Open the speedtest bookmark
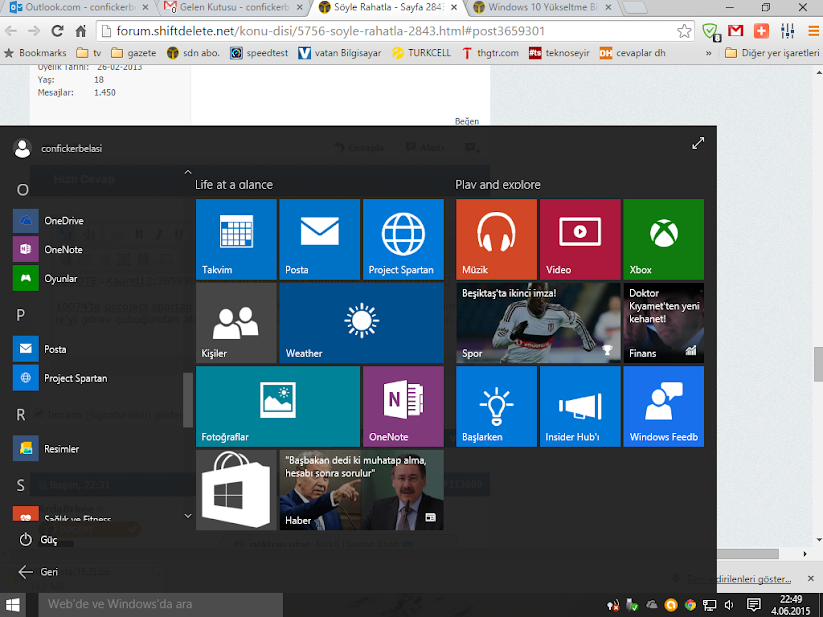Viewport: 823px width, 617px height. [x=259, y=53]
